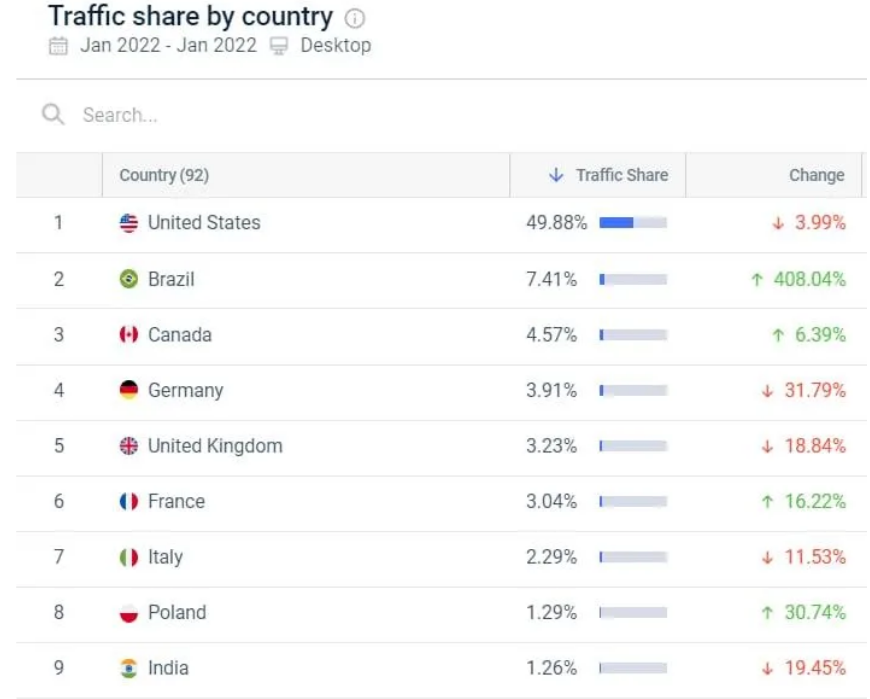This screenshot has height=699, width=870.
Task: Click the Brazil flag icon
Action: (x=129, y=279)
